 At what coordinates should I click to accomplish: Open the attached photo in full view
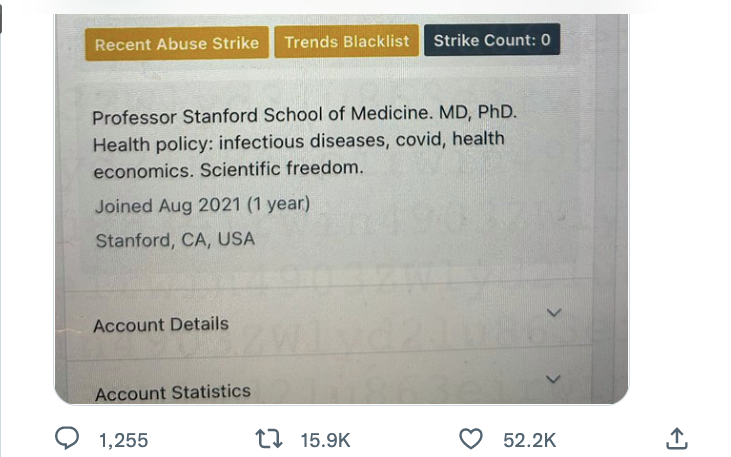click(x=341, y=209)
